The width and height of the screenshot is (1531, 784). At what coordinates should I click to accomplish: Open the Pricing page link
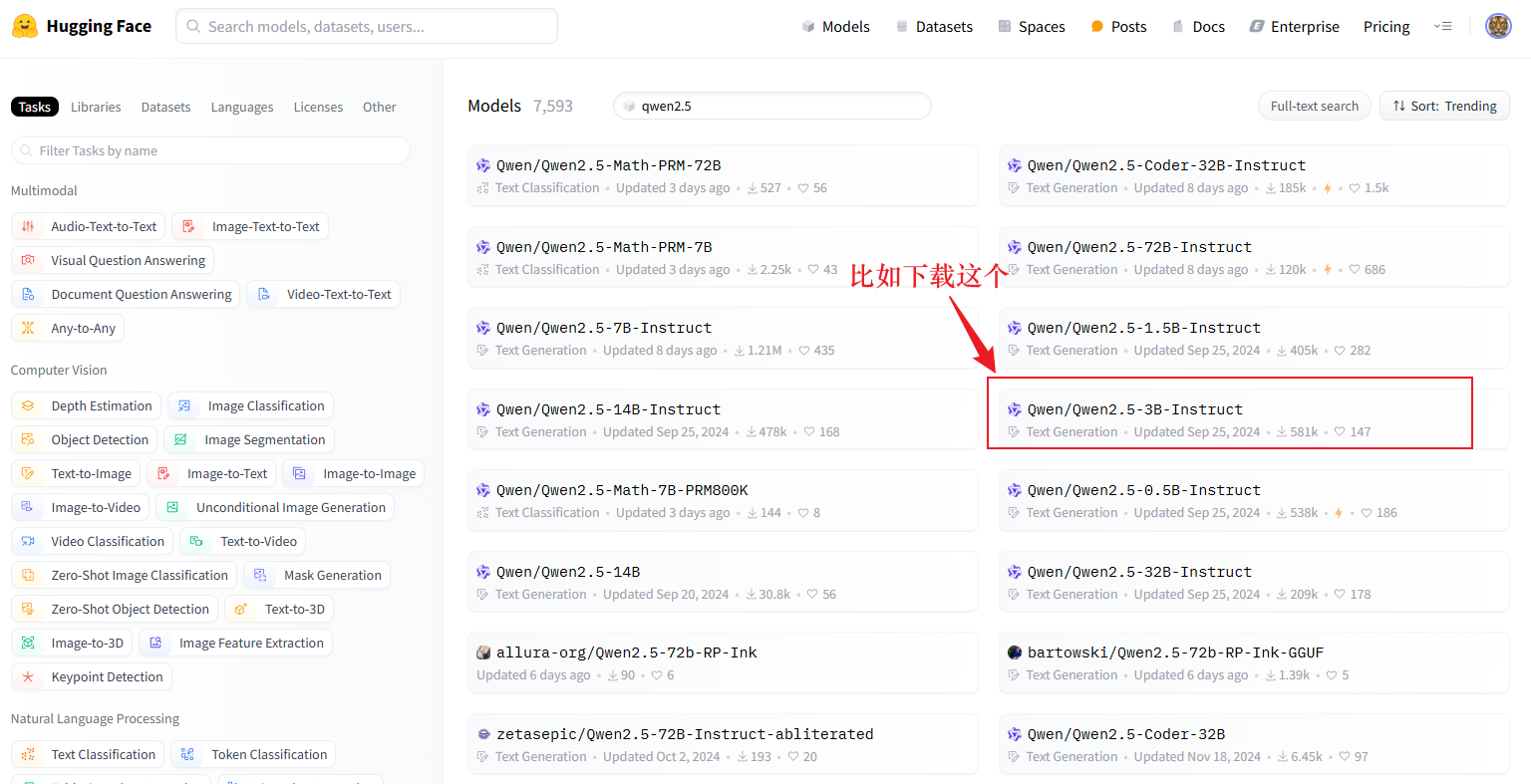coord(1386,27)
